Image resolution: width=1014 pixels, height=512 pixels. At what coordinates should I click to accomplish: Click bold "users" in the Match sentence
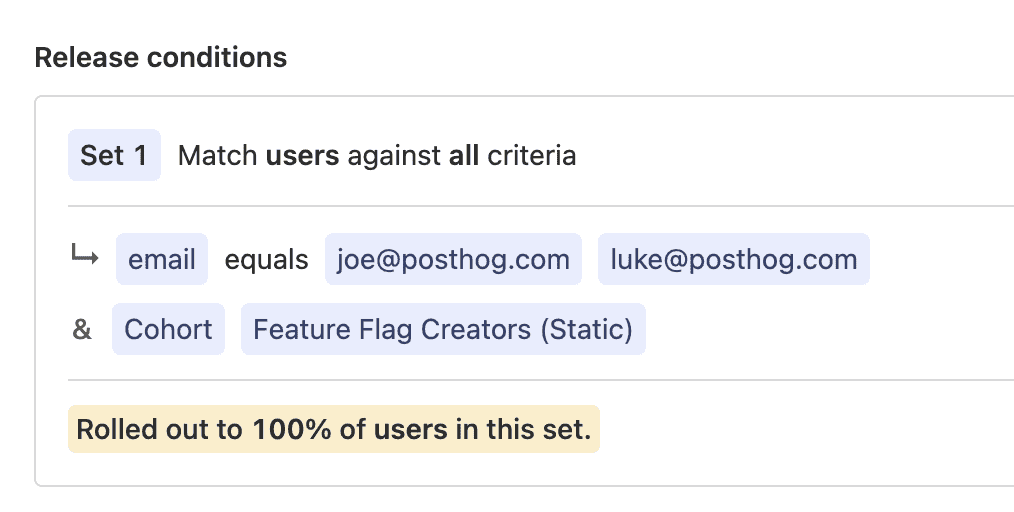302,156
